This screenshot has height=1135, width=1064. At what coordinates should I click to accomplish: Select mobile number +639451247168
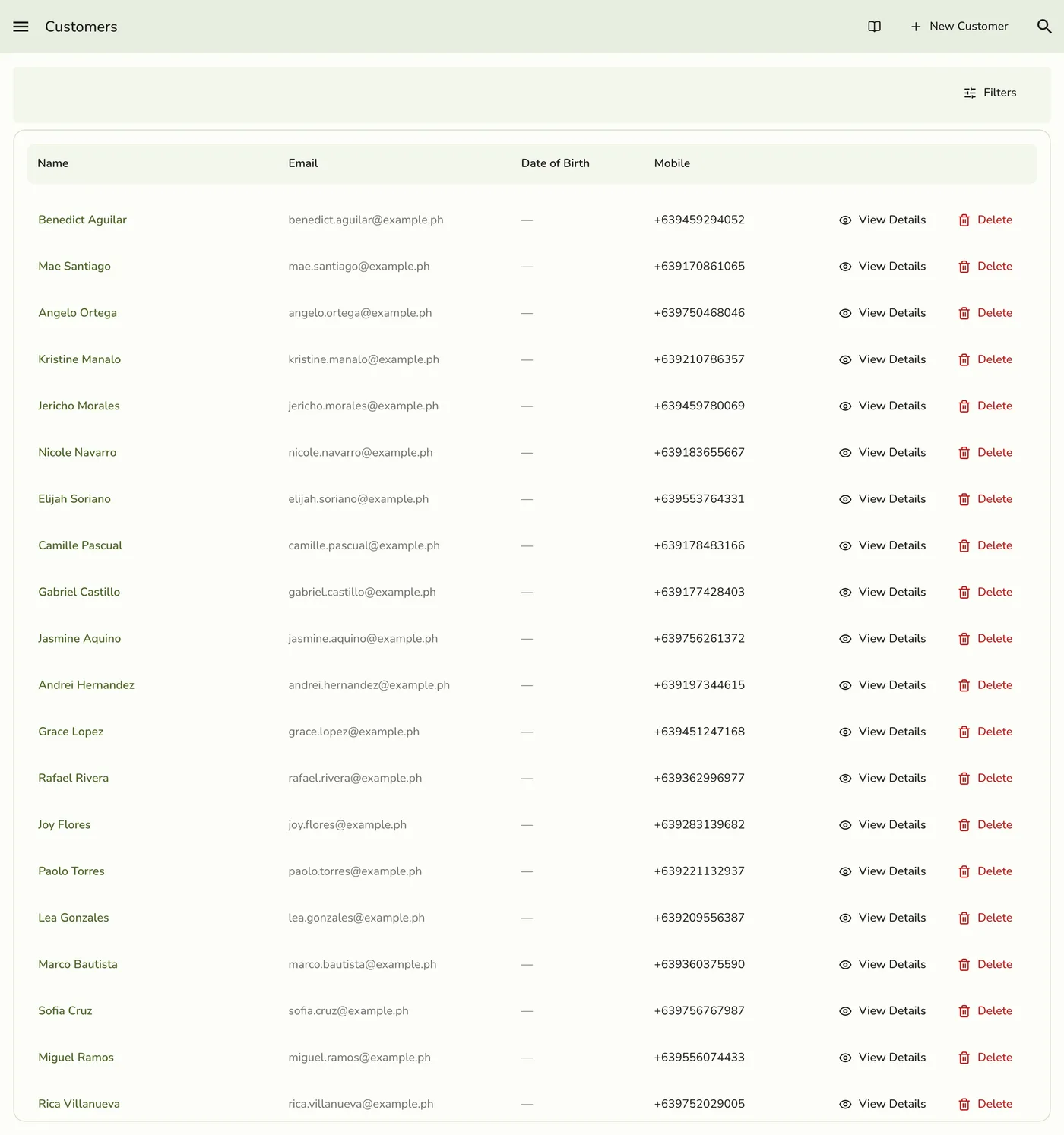699,732
